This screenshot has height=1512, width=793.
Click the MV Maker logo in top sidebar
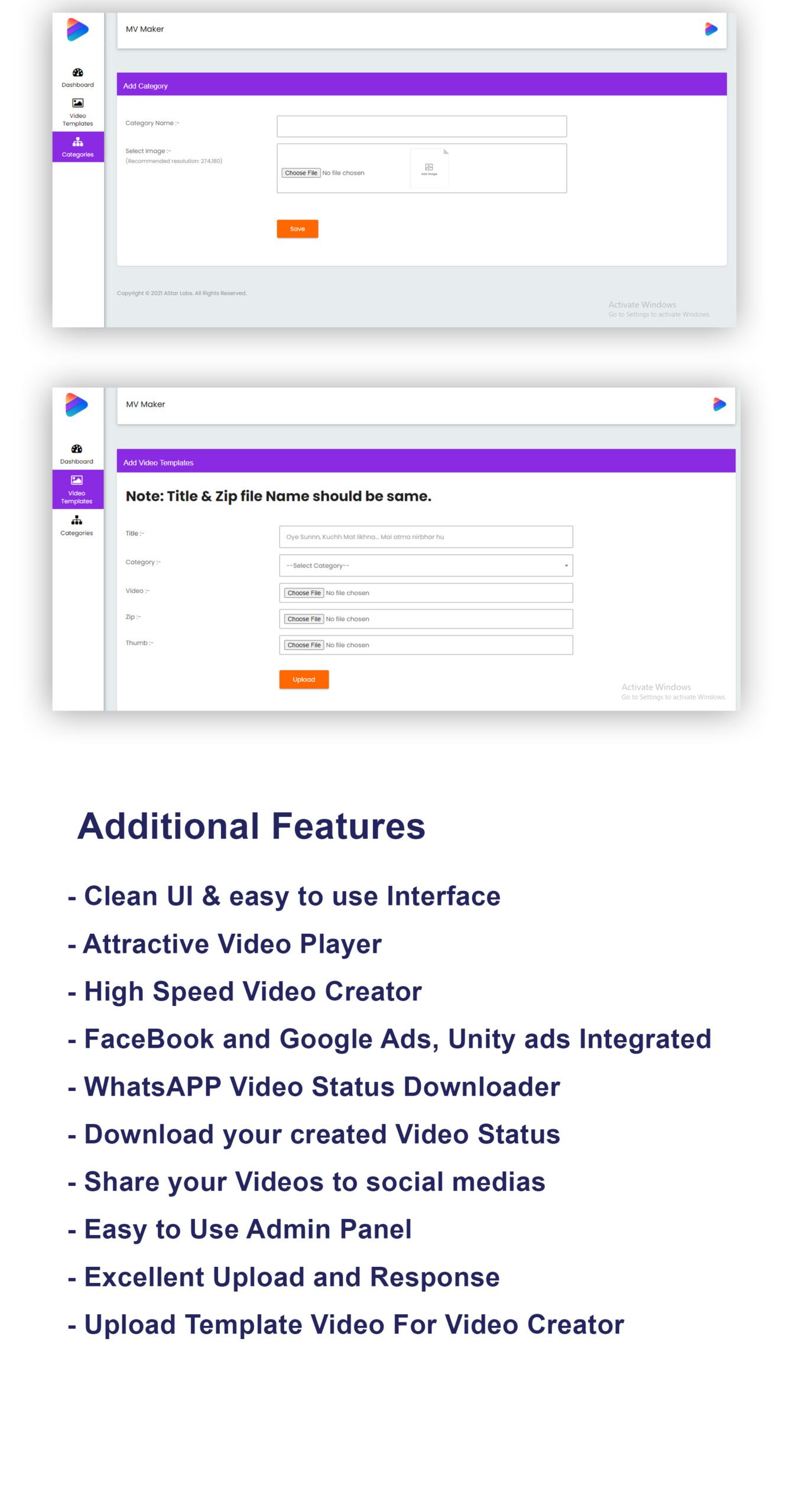[x=77, y=30]
